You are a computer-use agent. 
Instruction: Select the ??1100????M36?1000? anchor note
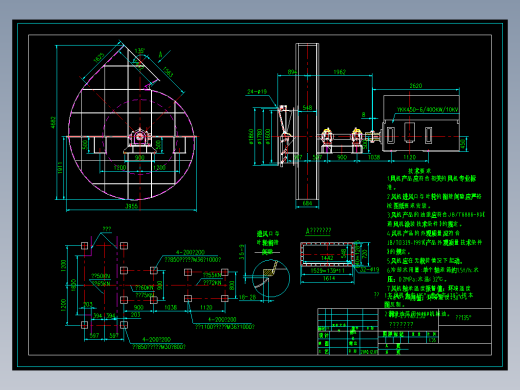point(225,327)
